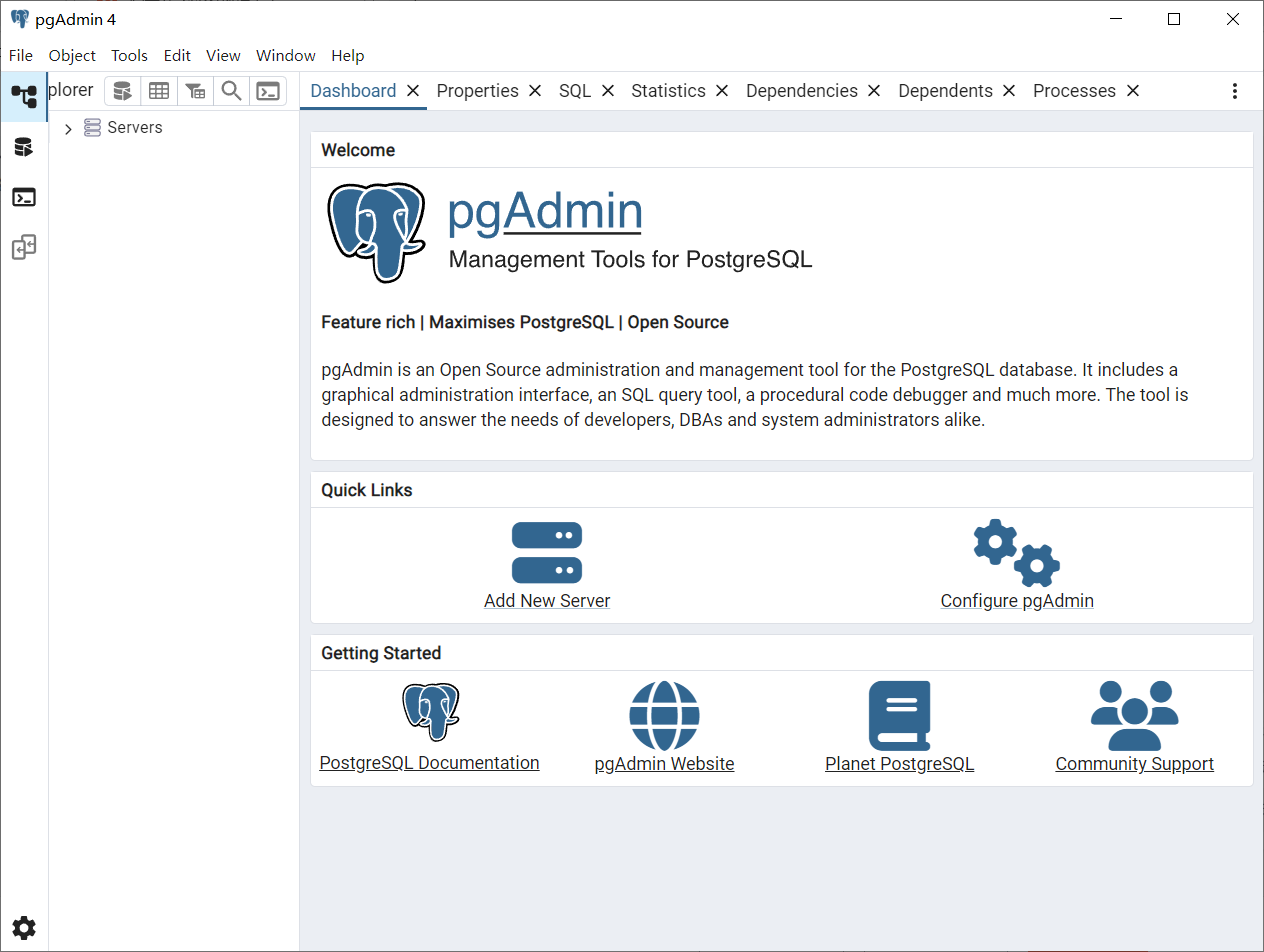Close the Dependents tab
This screenshot has width=1264, height=952.
pyautogui.click(x=1009, y=91)
